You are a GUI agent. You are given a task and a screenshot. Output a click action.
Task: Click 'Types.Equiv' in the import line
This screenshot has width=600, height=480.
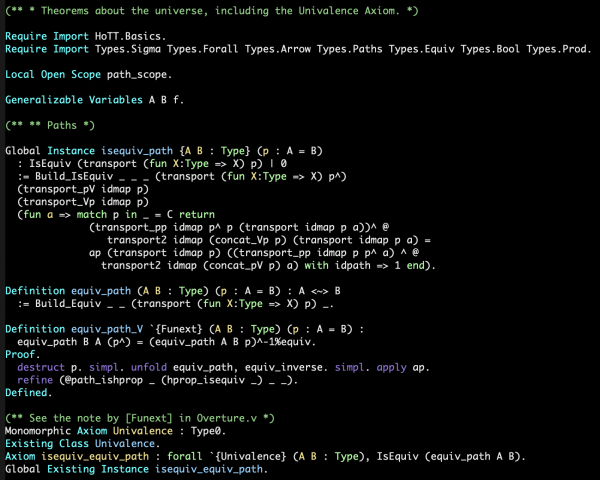point(421,49)
